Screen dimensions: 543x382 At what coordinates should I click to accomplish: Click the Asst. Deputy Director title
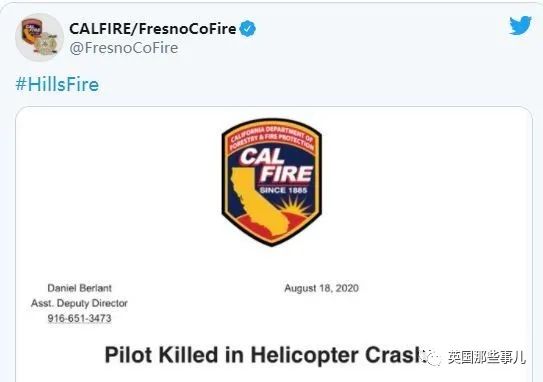pos(79,303)
